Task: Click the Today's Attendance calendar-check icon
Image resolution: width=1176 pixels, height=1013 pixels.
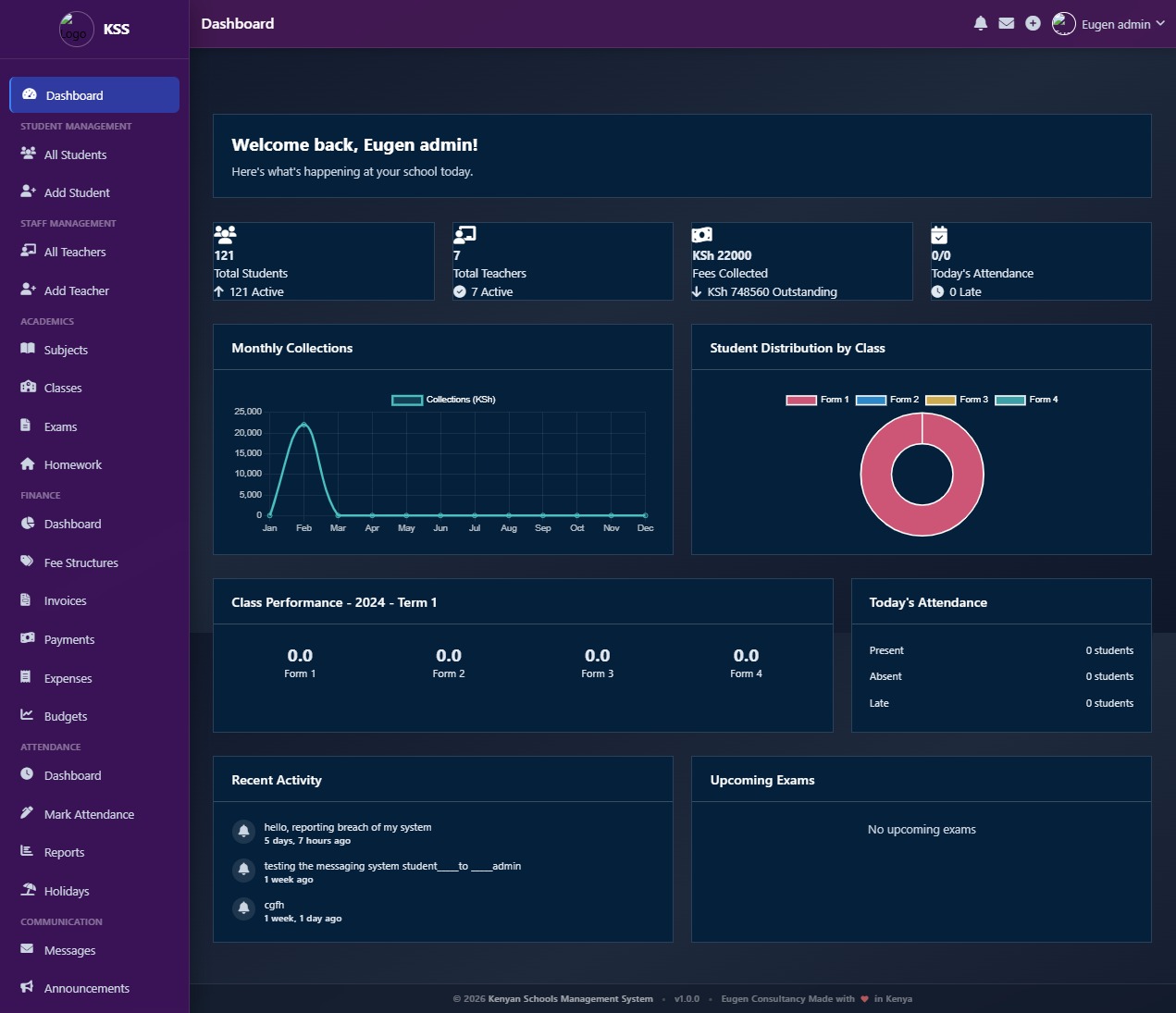Action: pos(939,234)
